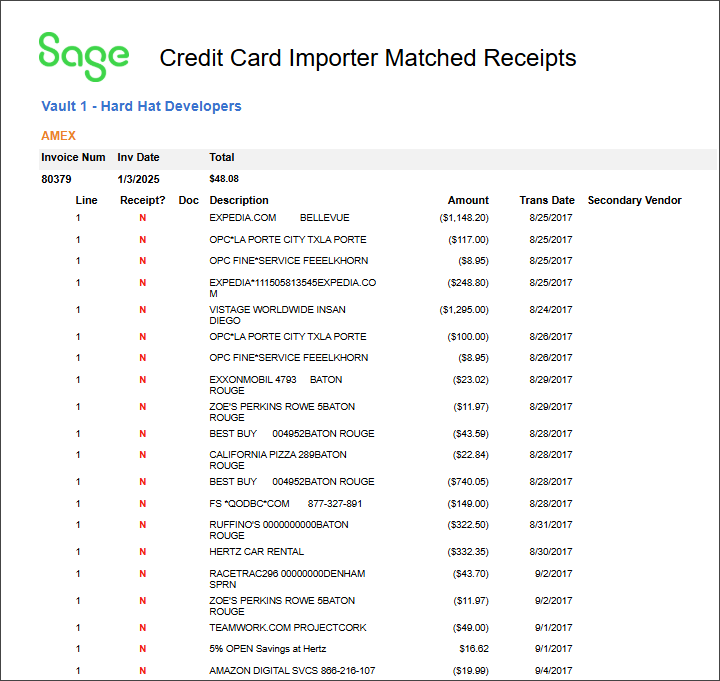Select the ($117.00) amount
Screen dimensions: 720x681
coord(468,240)
